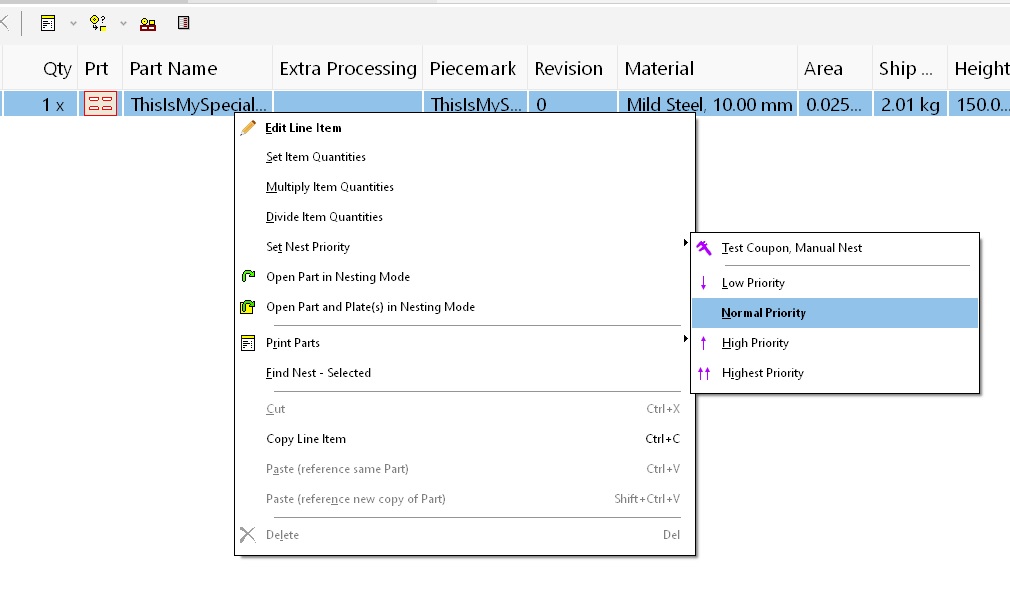Viewport: 1010px width, 598px height.
Task: Open dropdown arrow beside query parts icon
Action: (123, 24)
